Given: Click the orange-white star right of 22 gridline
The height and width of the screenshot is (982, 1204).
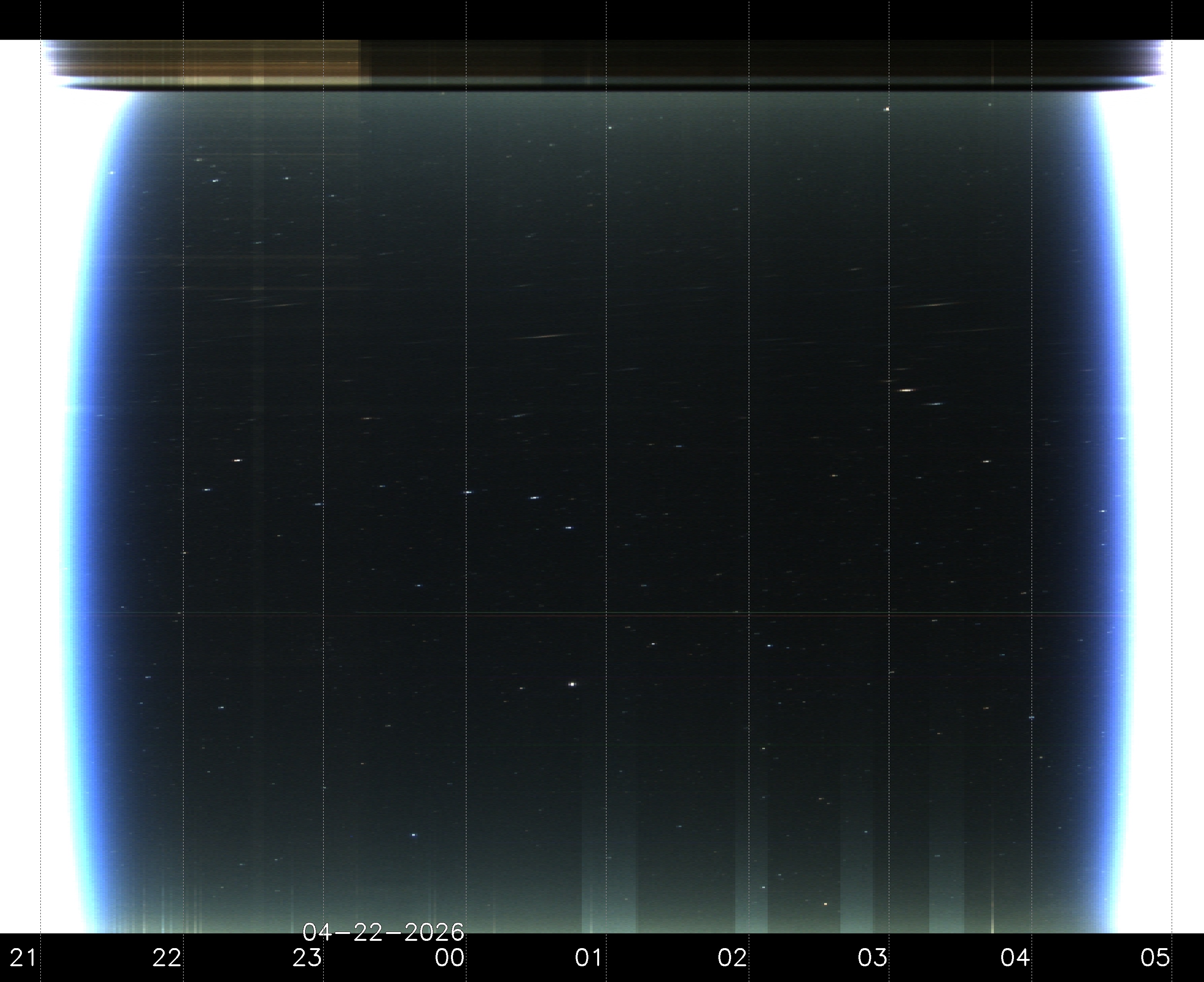Looking at the screenshot, I should point(237,461).
